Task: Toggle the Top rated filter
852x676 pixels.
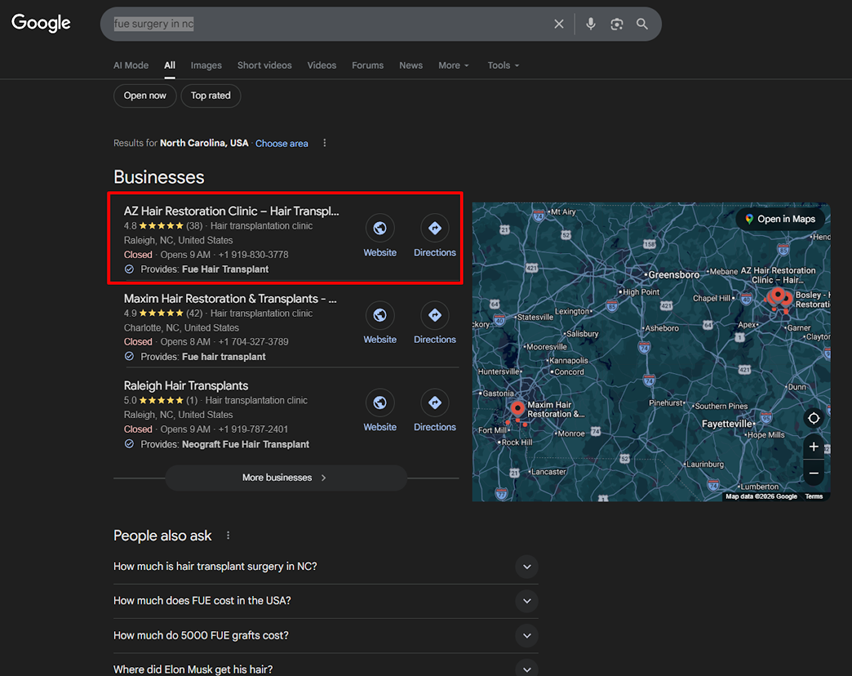Action: coord(211,96)
